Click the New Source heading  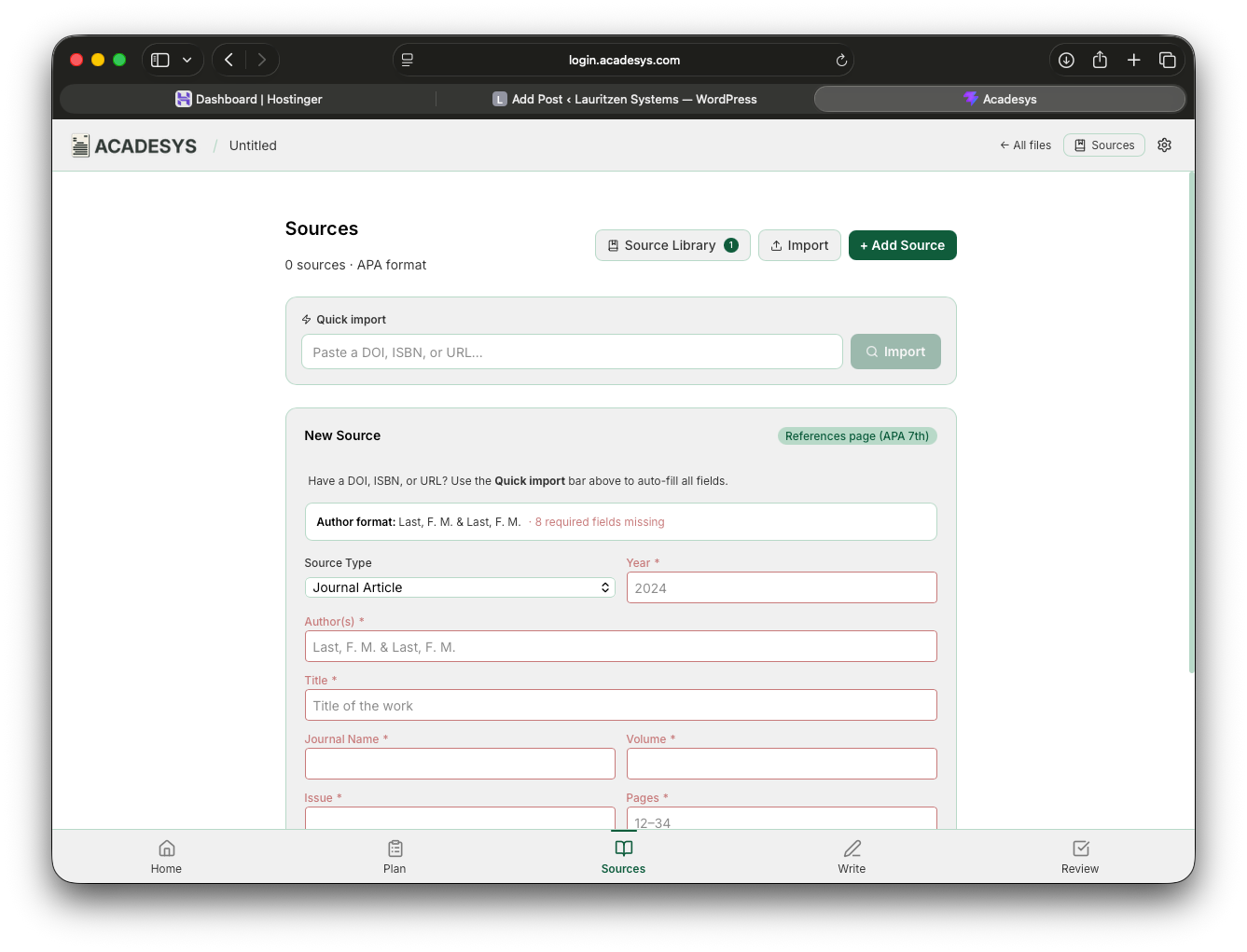click(342, 435)
